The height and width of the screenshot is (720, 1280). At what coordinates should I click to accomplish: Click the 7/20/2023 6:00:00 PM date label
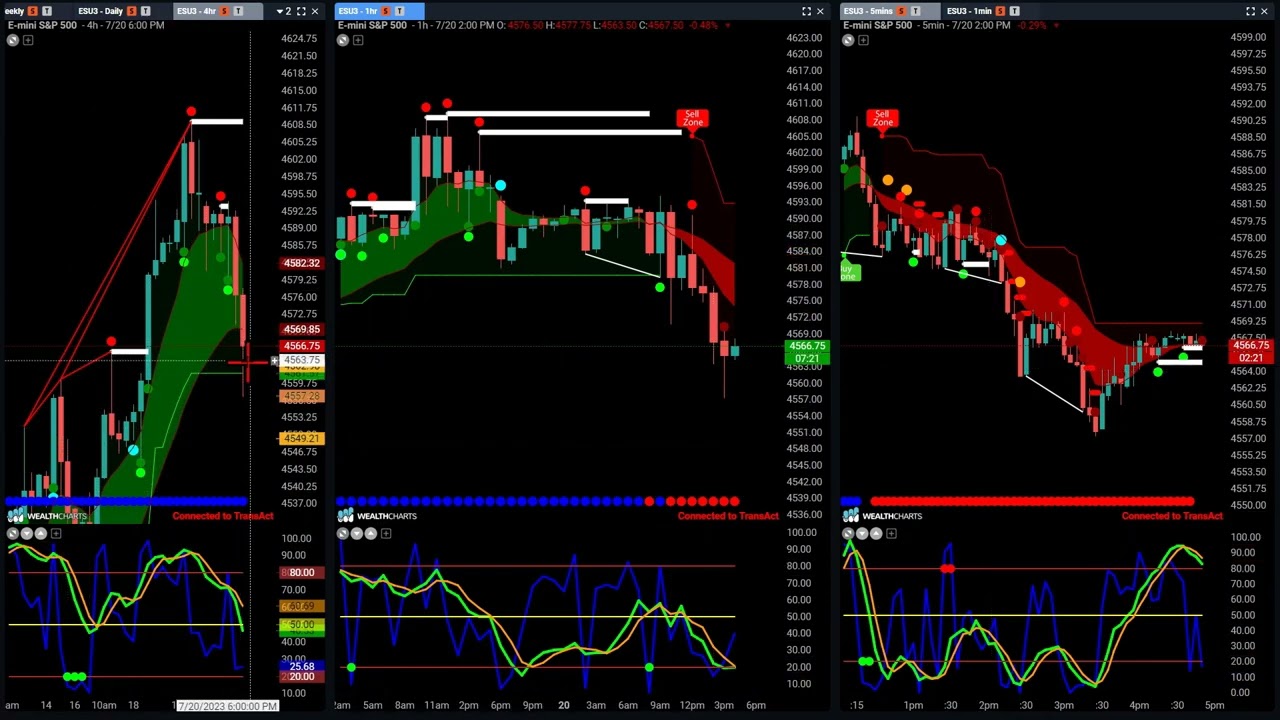pyautogui.click(x=227, y=706)
